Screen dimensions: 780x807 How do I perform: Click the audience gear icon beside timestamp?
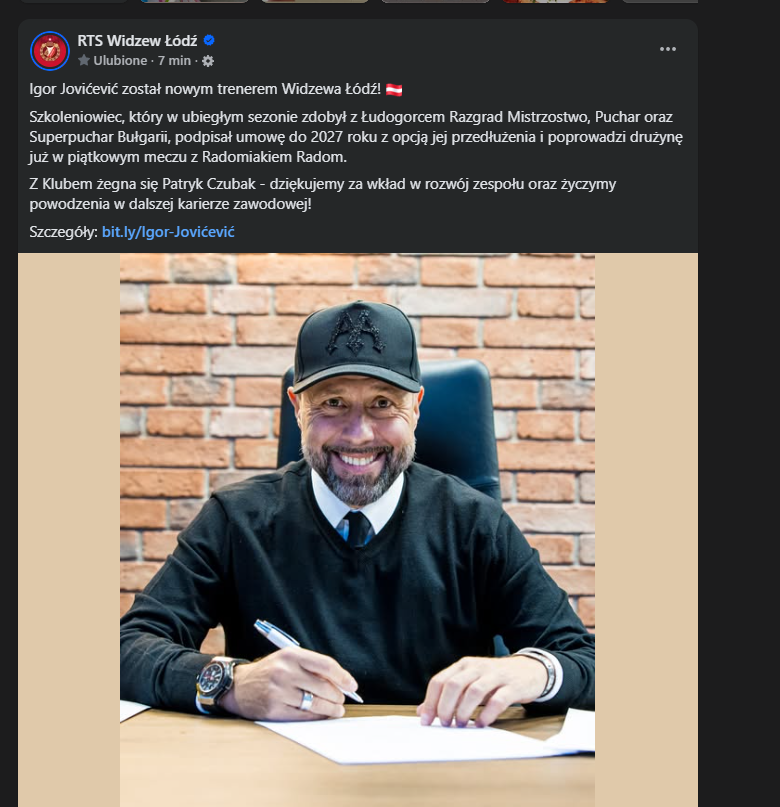tap(208, 60)
